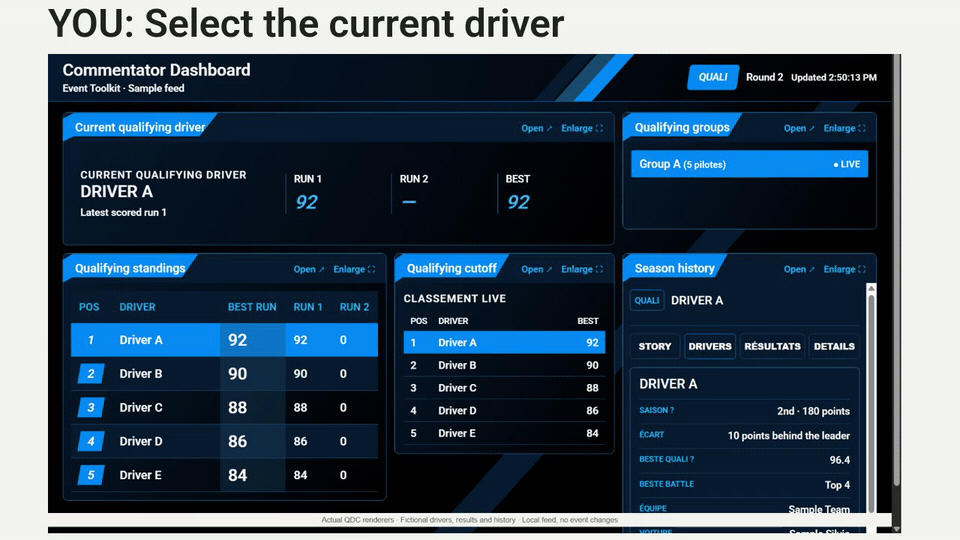Click the Season history scroll up arrow

tap(871, 288)
